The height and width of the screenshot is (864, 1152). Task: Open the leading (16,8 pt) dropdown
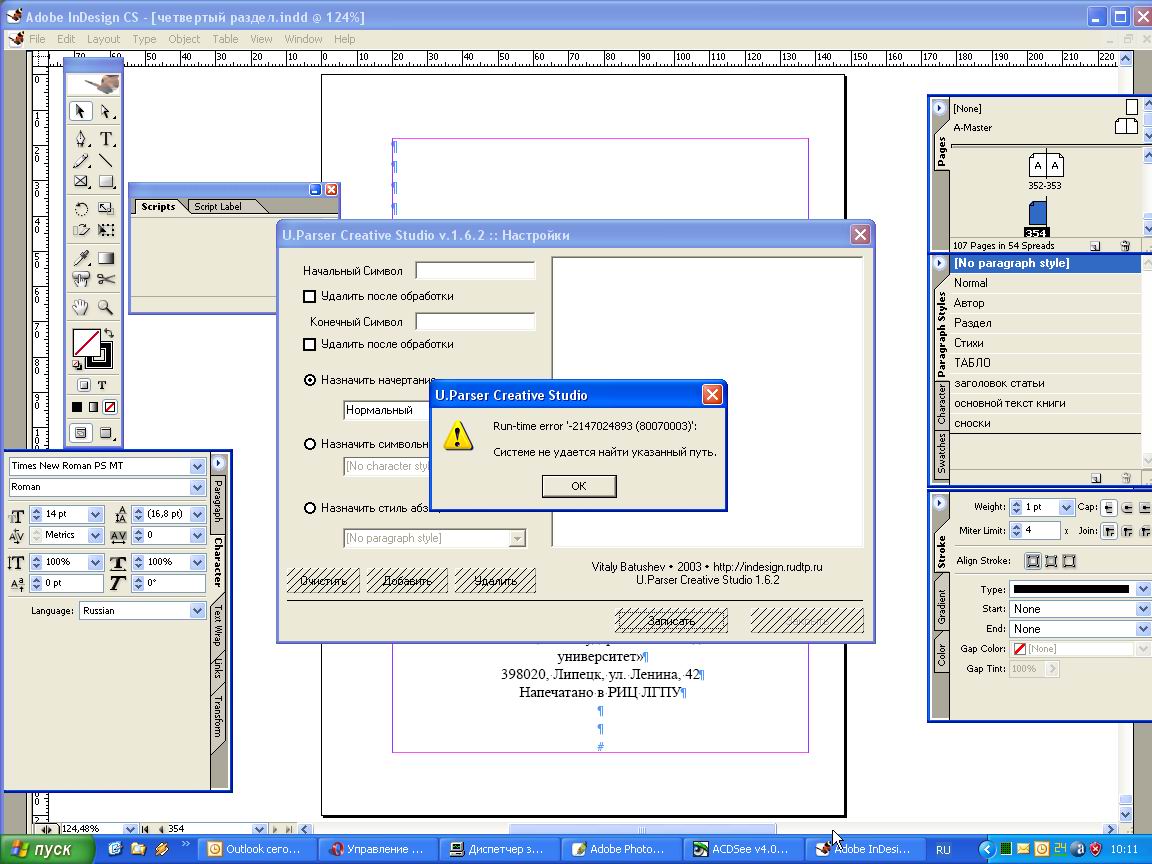pyautogui.click(x=197, y=514)
